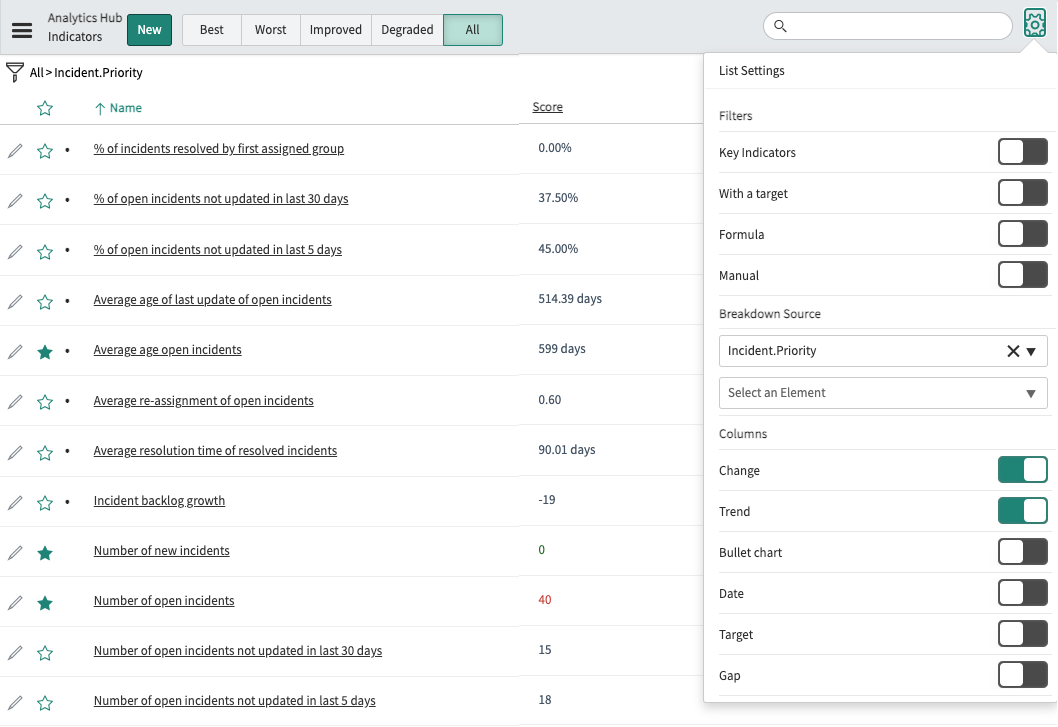Open Incident.Priority breakdown source dropdown arrow
The width and height of the screenshot is (1058, 727).
coord(1031,351)
